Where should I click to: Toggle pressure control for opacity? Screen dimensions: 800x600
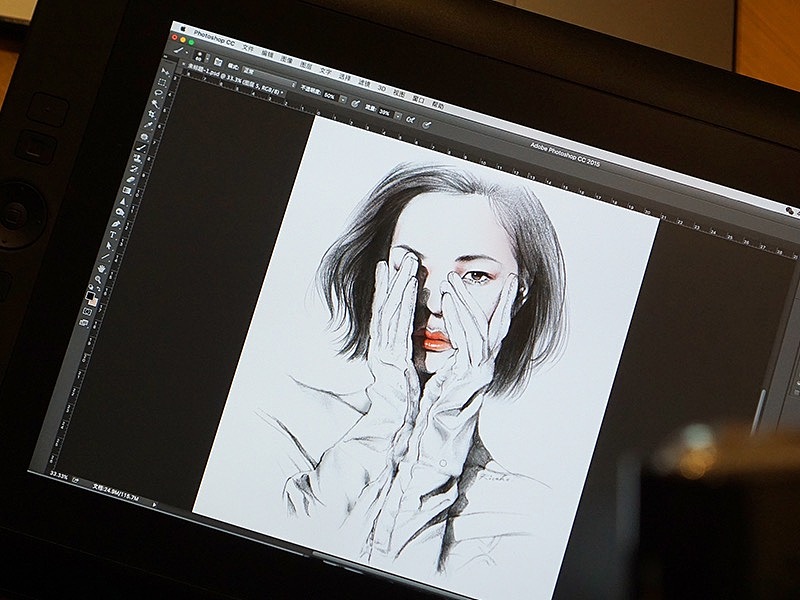pos(355,102)
